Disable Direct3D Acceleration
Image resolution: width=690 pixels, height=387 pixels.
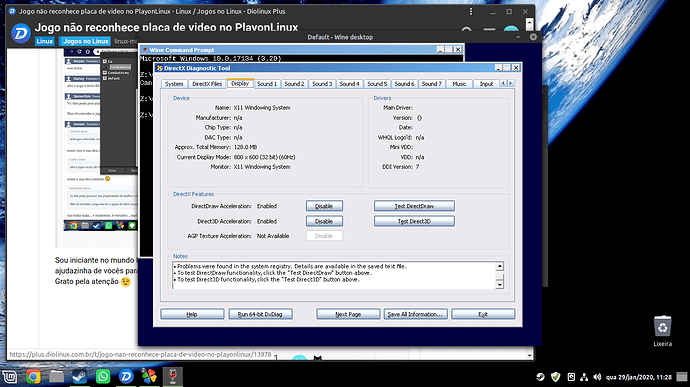[324, 221]
